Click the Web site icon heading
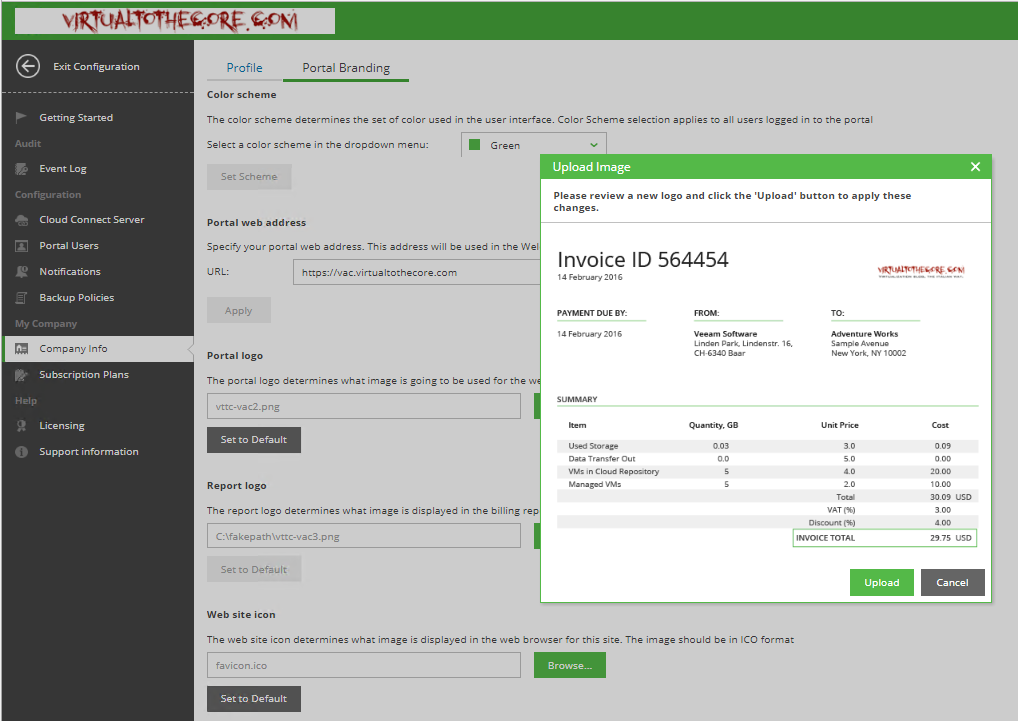The height and width of the screenshot is (721, 1018). [241, 615]
